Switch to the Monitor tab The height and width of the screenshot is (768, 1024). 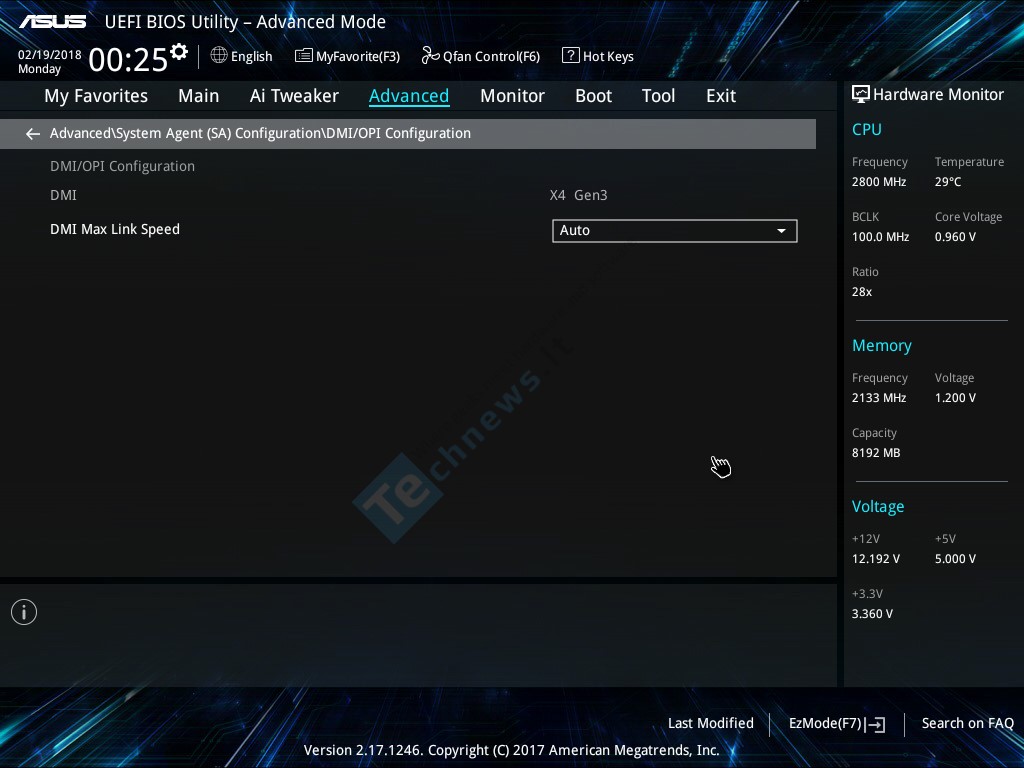pos(513,96)
